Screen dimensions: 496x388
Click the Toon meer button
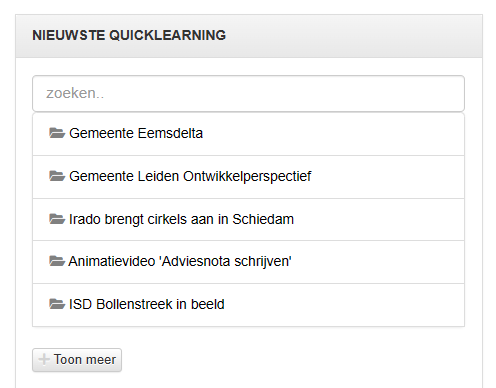(x=77, y=360)
